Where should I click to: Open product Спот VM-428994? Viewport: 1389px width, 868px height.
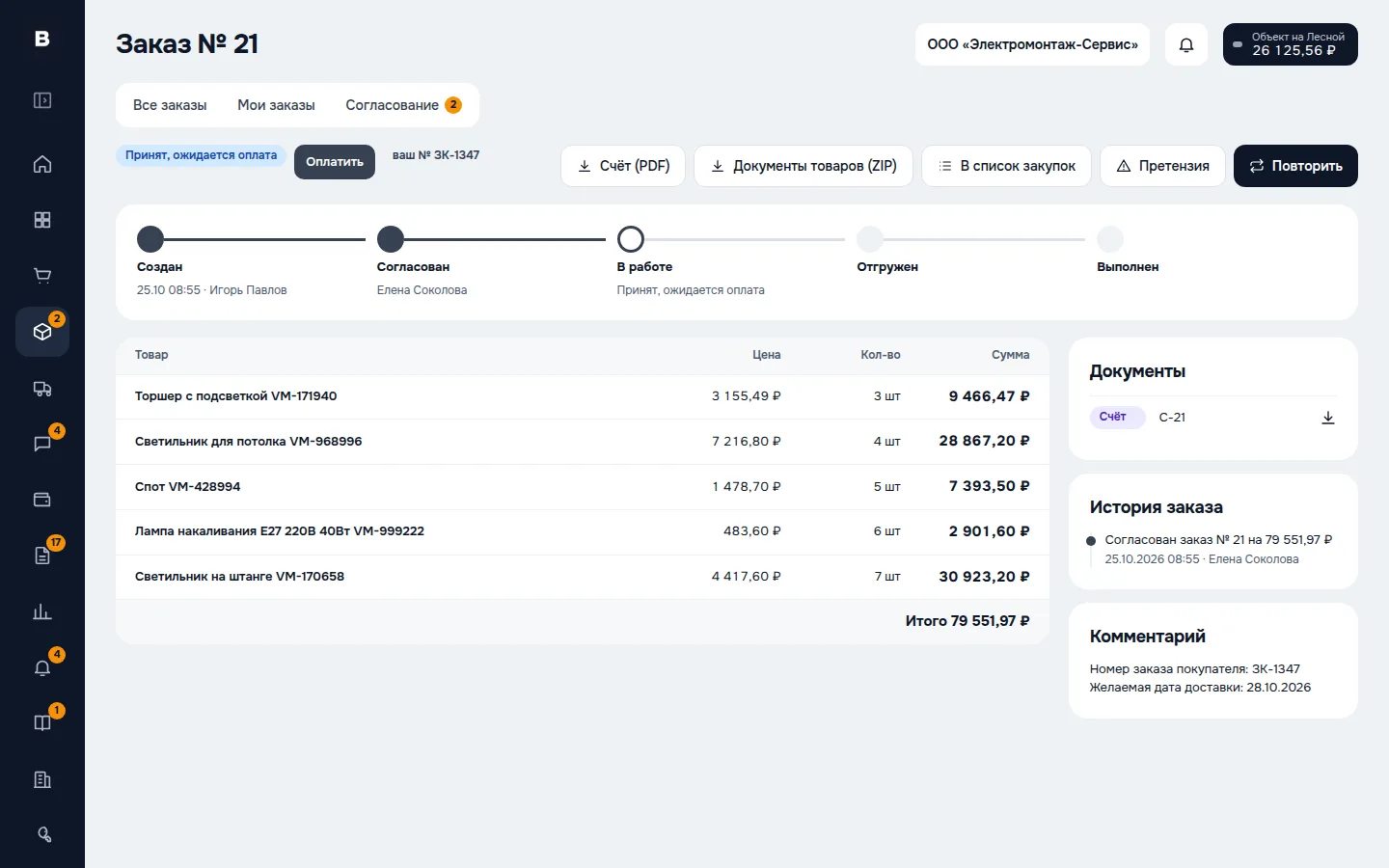188,487
